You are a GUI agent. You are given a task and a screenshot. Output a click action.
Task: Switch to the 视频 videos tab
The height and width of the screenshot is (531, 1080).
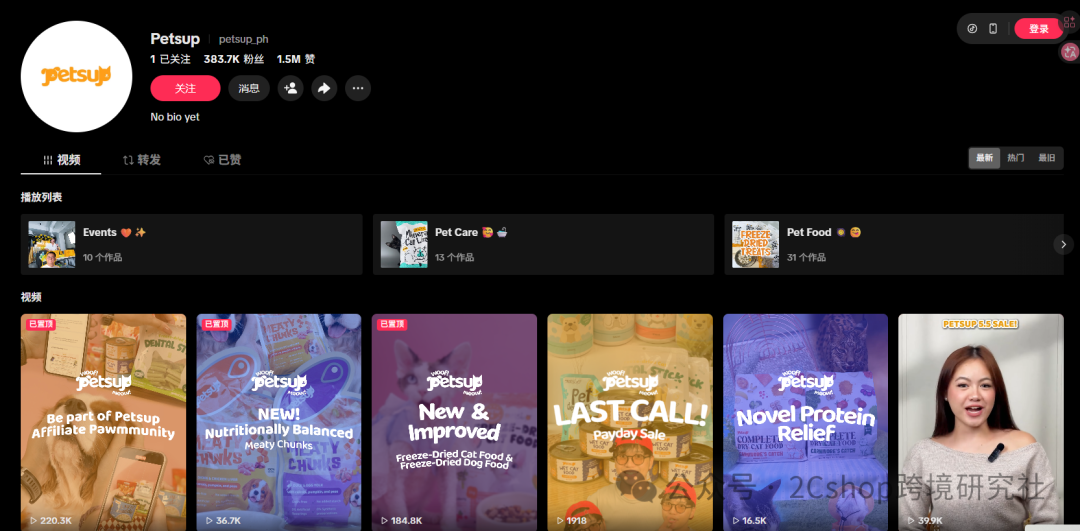[61, 160]
